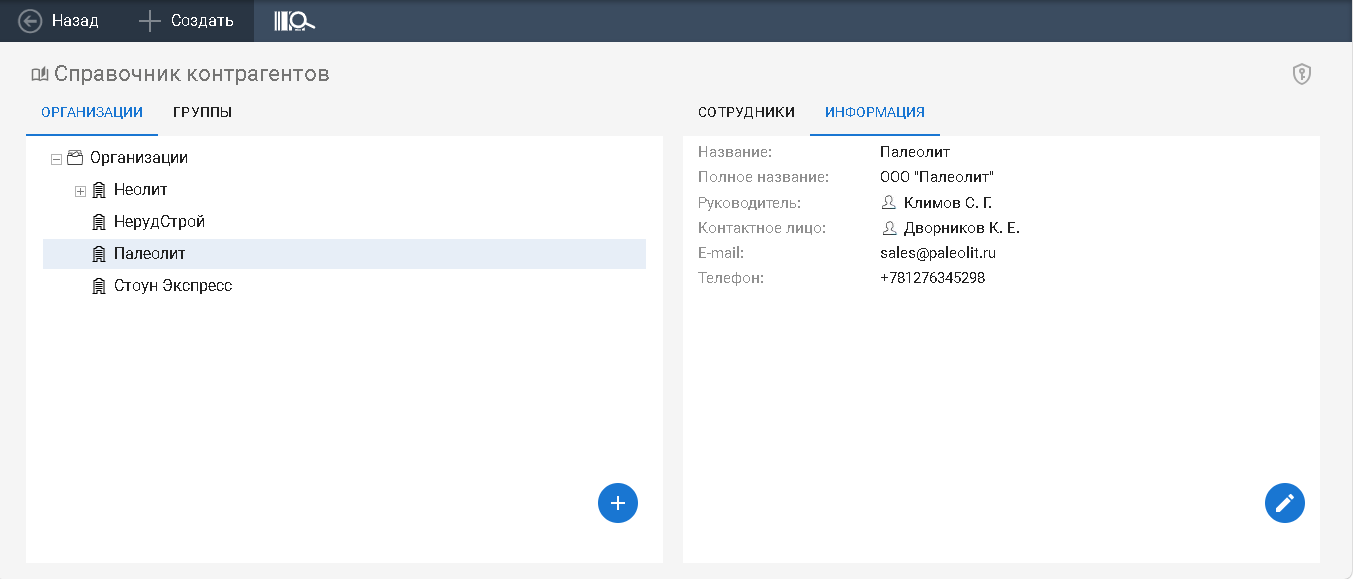Click the Справочник контрагентов page title
The width and height of the screenshot is (1353, 579).
[192, 74]
